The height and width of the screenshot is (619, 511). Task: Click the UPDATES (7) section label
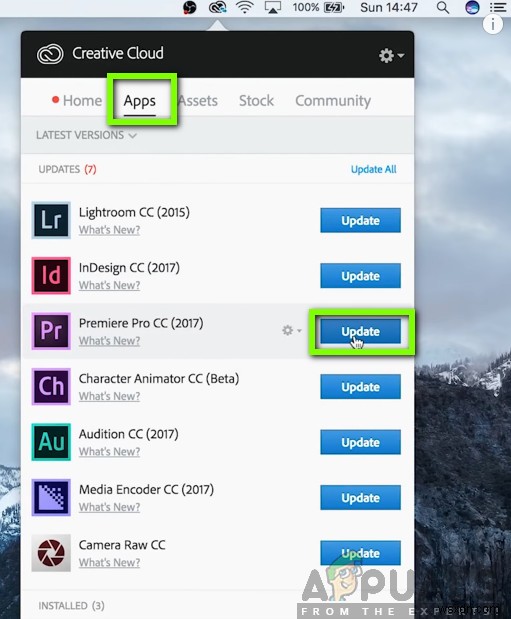coord(68,169)
